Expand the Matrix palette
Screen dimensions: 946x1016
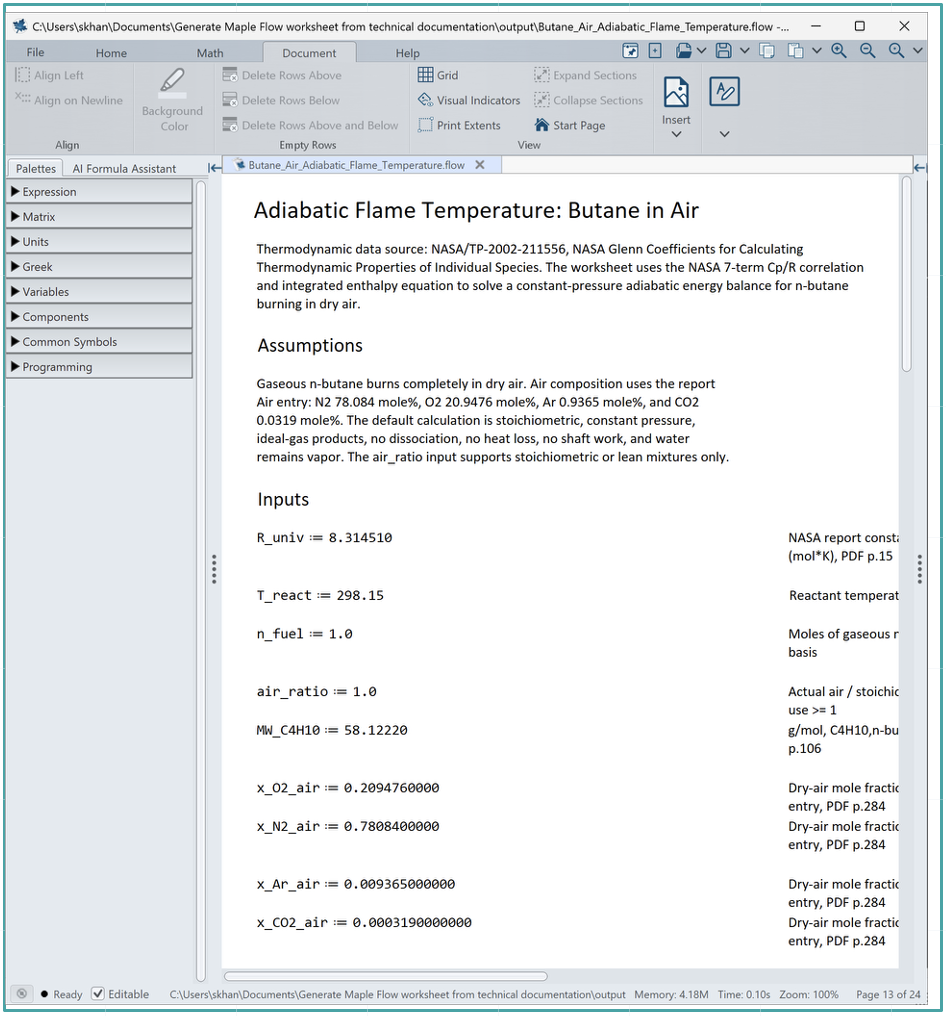(99, 216)
